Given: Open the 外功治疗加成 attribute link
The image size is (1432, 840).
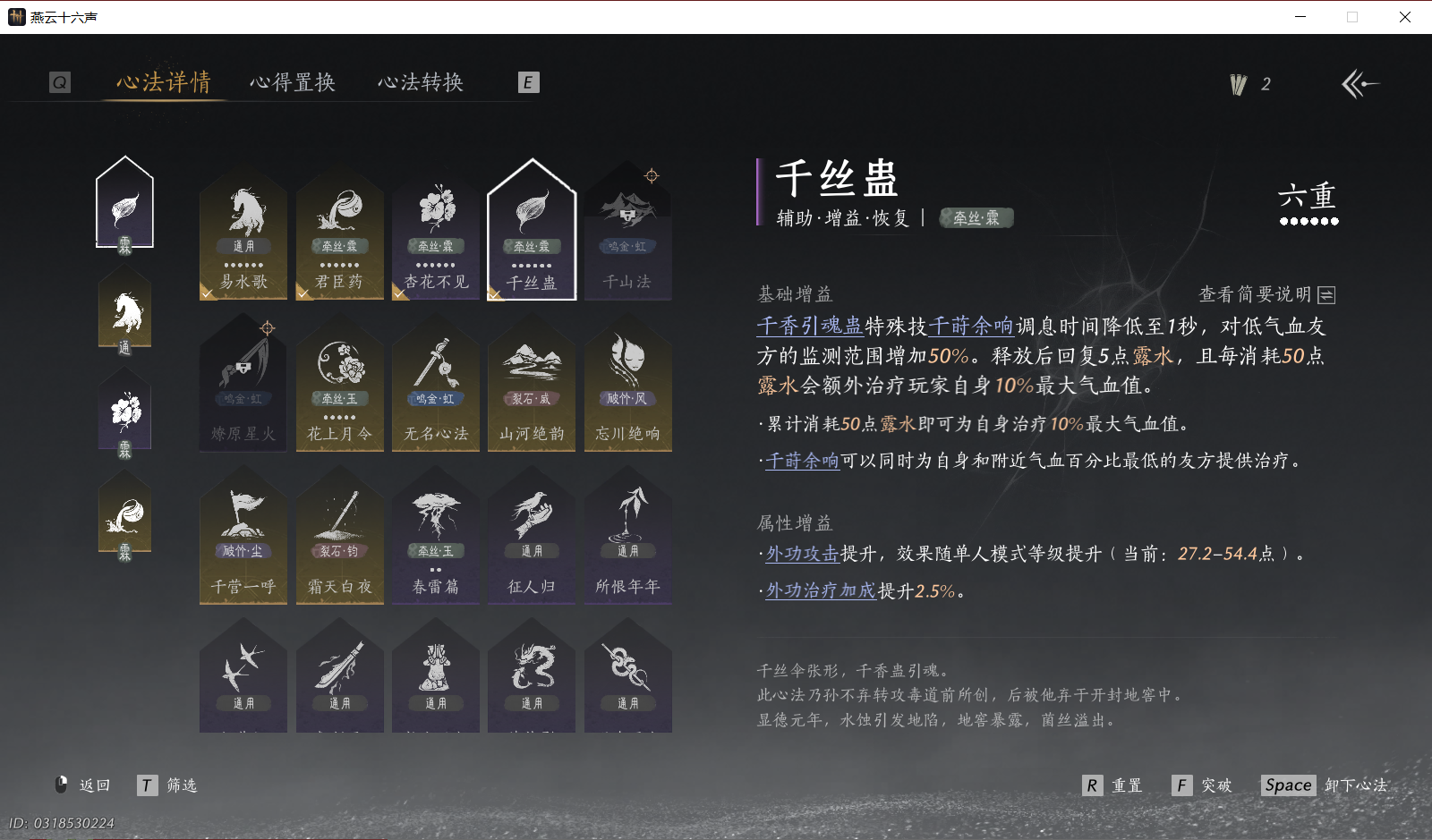Looking at the screenshot, I should (821, 591).
